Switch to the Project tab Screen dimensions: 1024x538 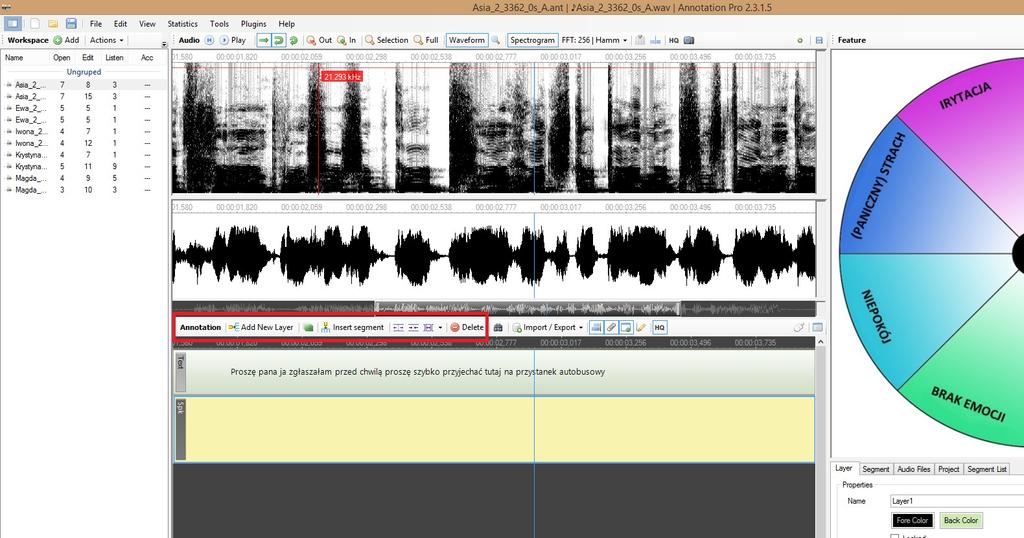[948, 469]
